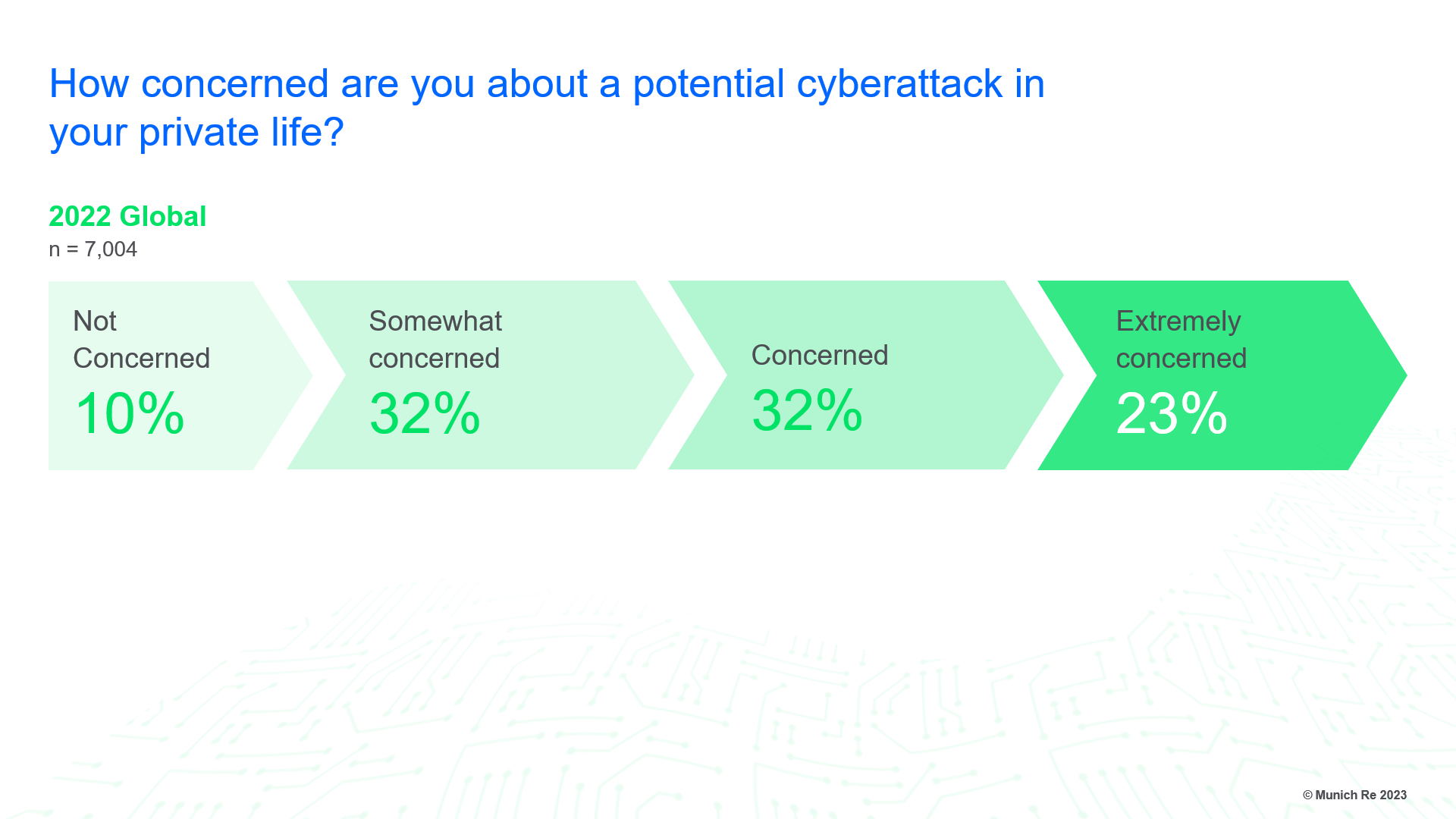Select the 'Somewhat concerned' label text

435,340
